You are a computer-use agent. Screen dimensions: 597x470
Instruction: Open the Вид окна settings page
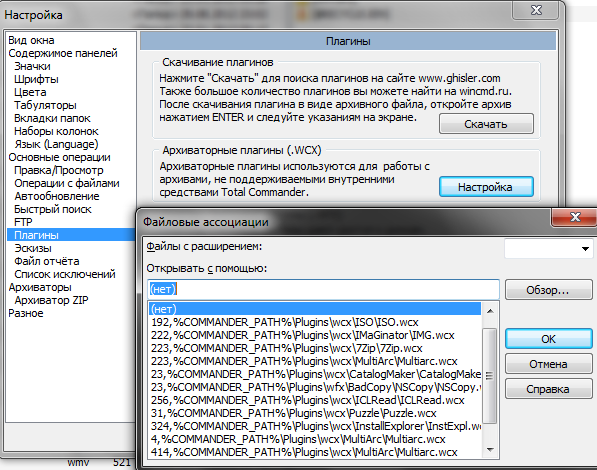coord(31,40)
